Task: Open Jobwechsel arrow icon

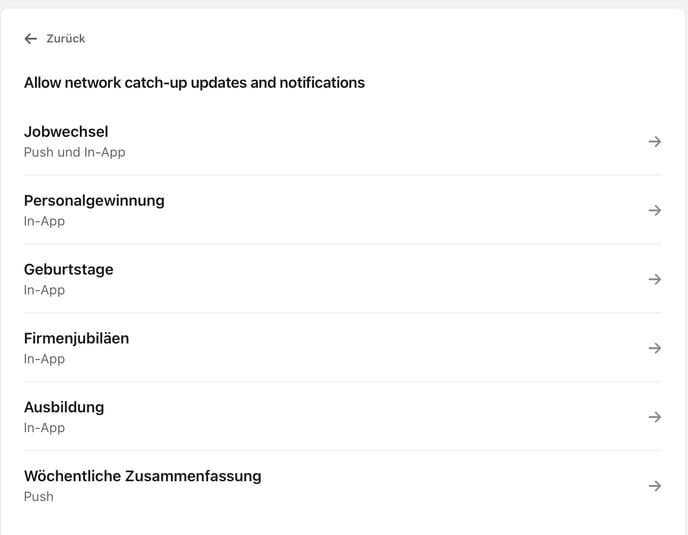Action: click(x=655, y=142)
